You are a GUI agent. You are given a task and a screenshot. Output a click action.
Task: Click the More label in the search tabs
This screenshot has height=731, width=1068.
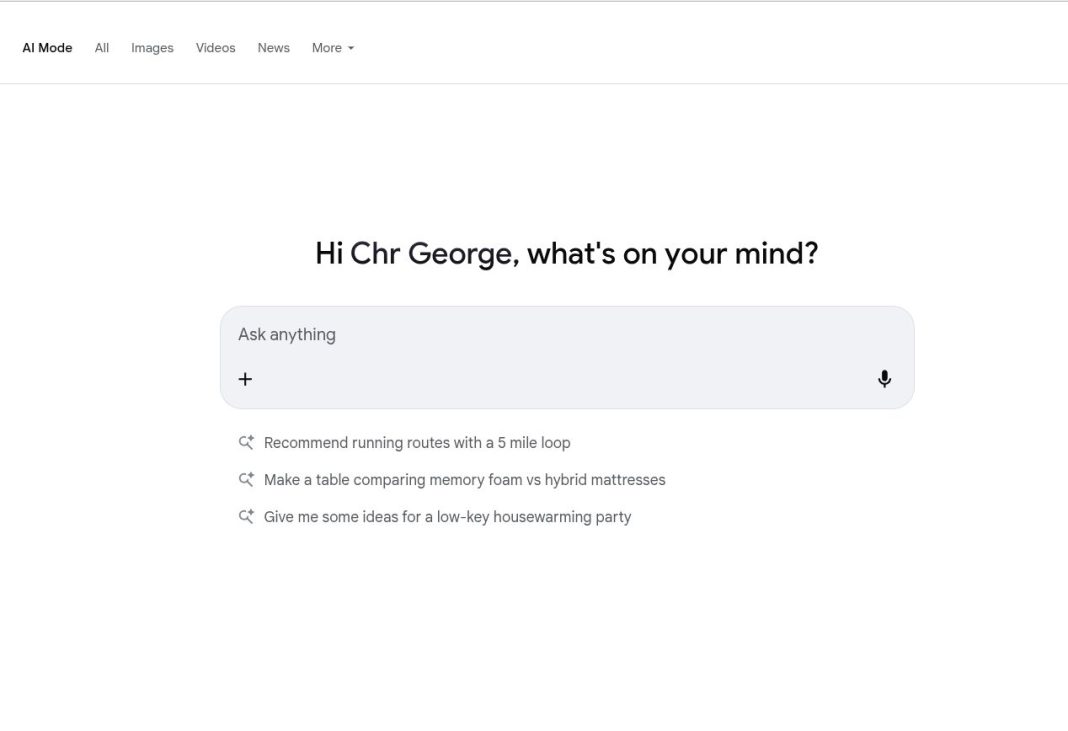(x=326, y=47)
